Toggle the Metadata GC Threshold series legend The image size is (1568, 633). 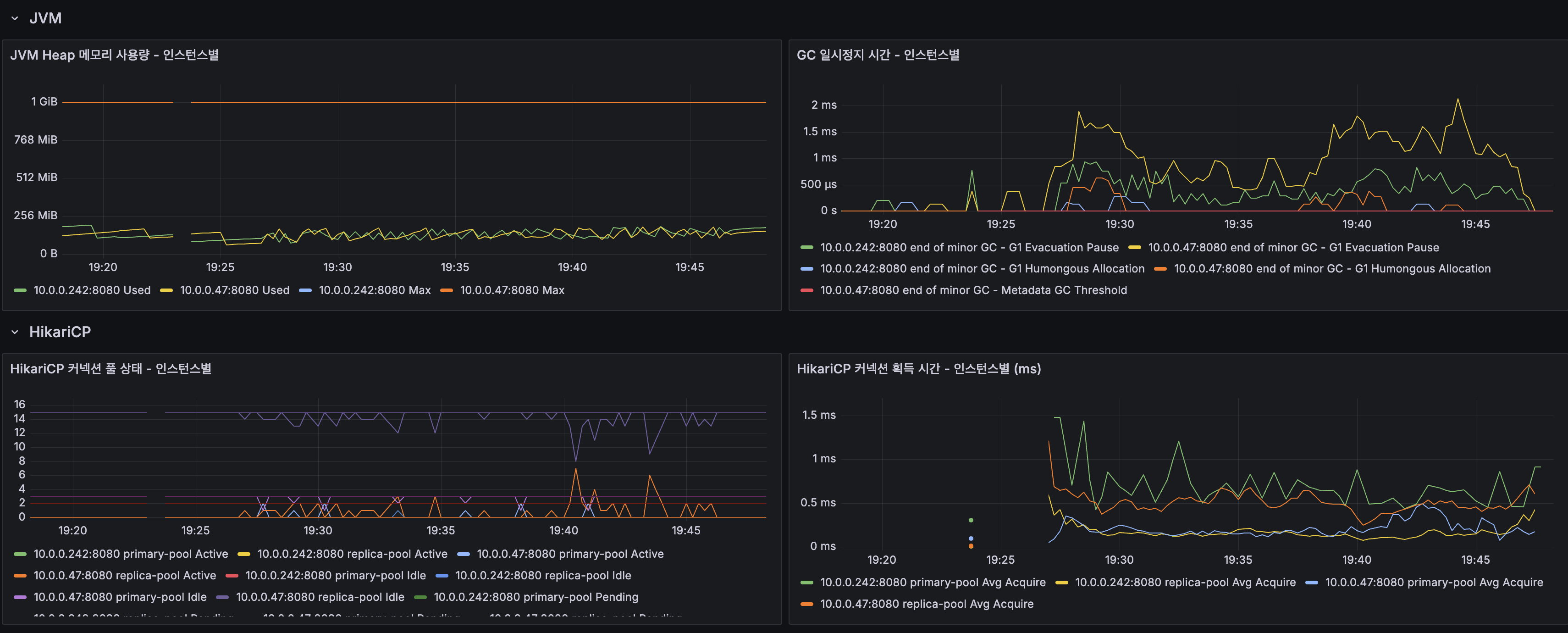point(973,291)
